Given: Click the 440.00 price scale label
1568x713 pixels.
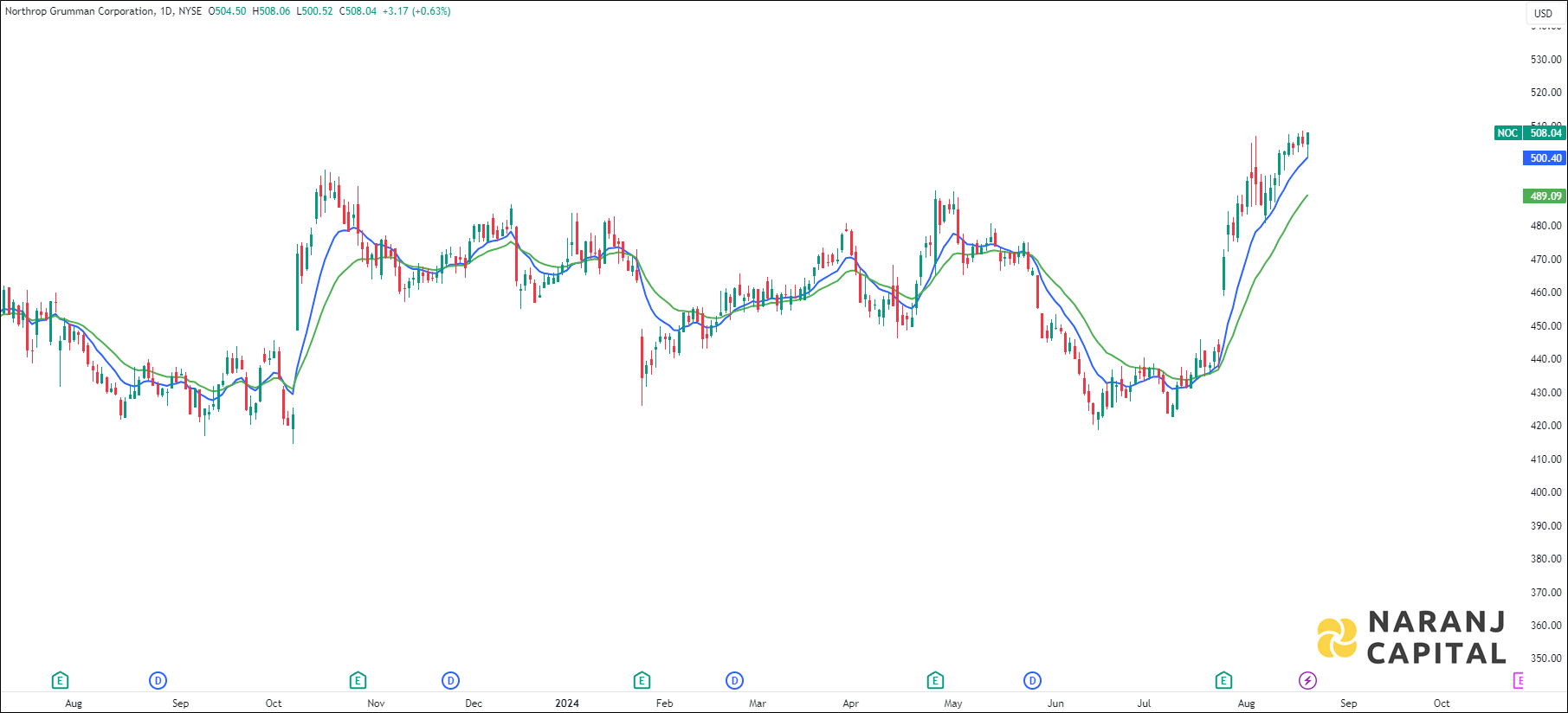Looking at the screenshot, I should click(1546, 359).
